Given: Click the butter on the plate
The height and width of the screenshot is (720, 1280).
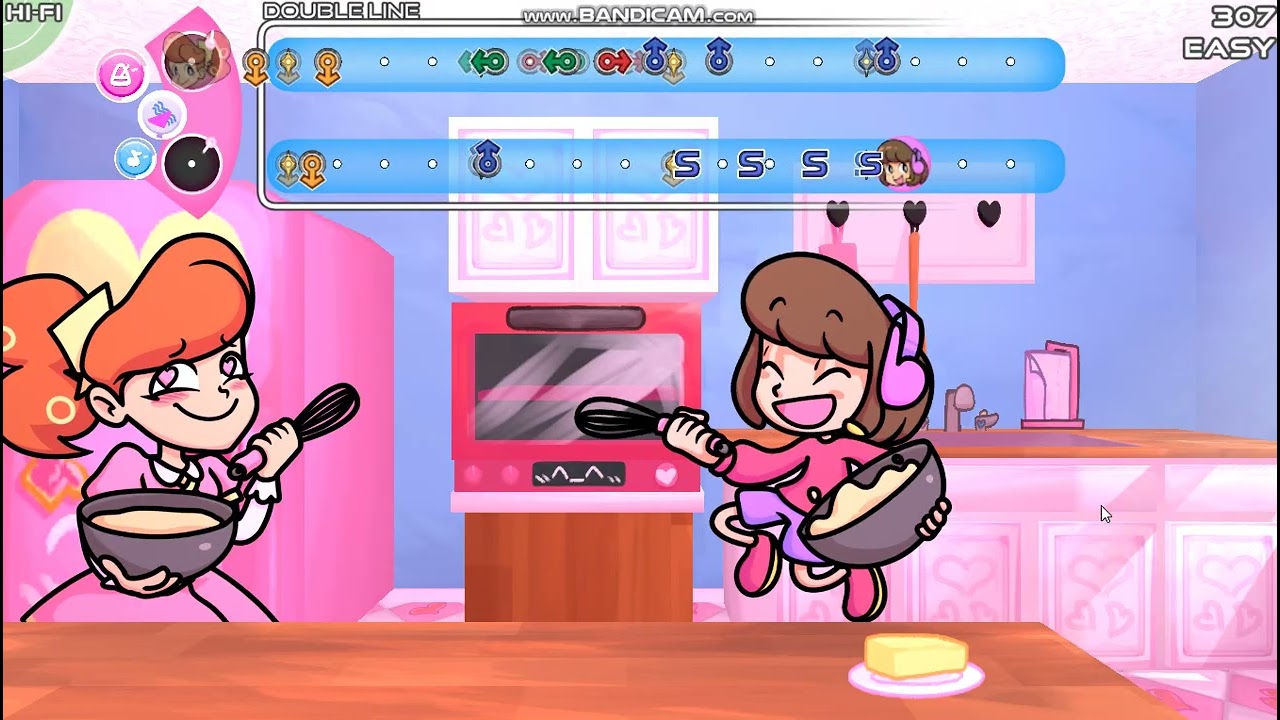Looking at the screenshot, I should click(917, 656).
